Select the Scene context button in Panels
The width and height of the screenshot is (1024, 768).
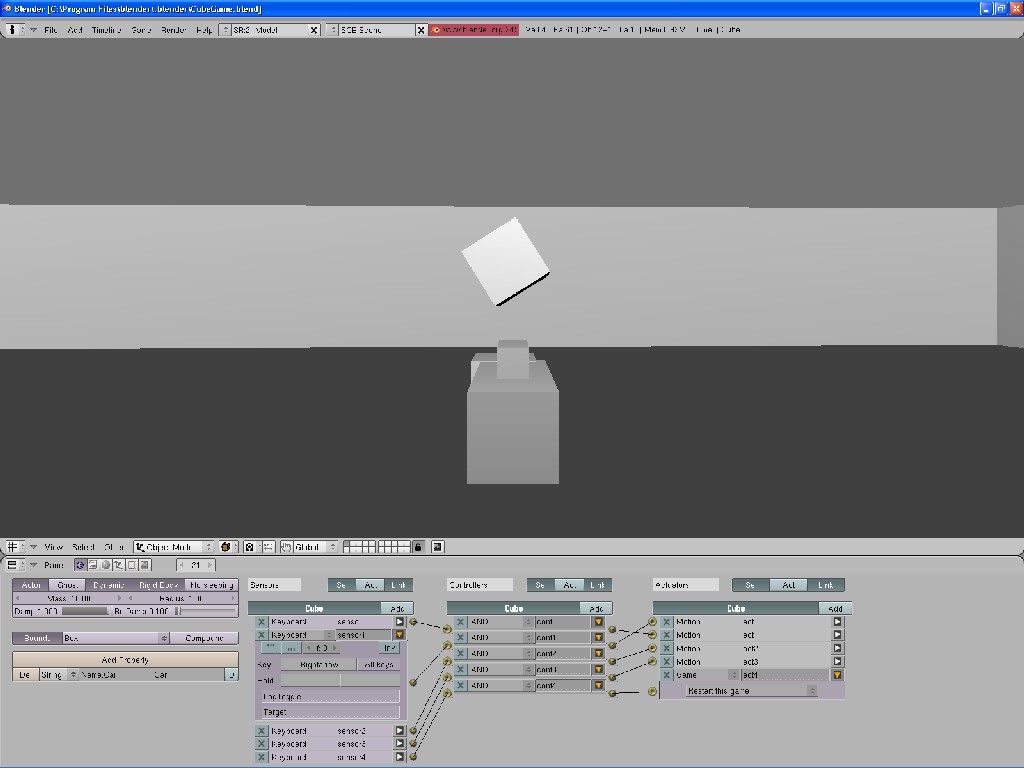(145, 565)
